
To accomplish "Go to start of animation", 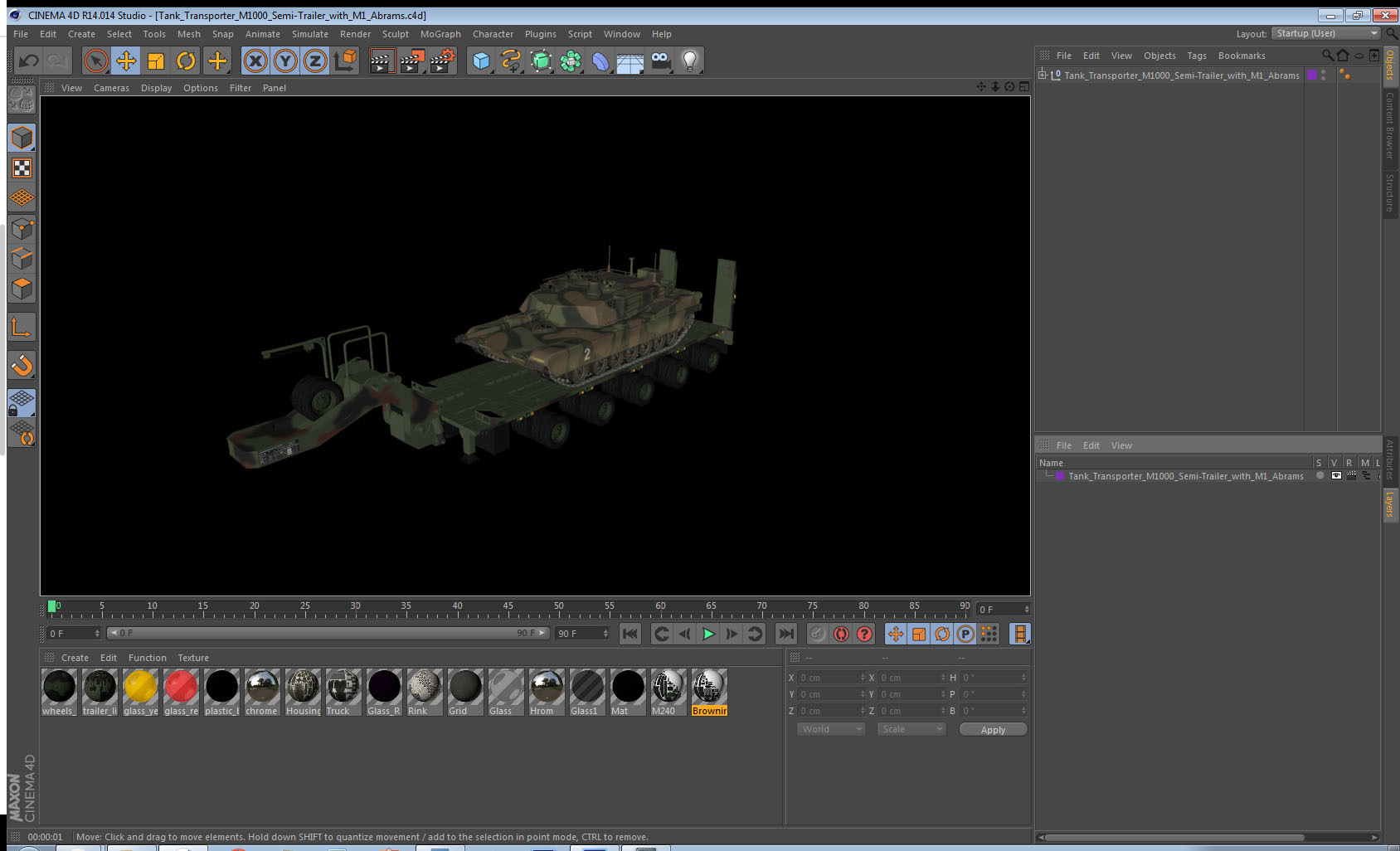I will click(630, 634).
